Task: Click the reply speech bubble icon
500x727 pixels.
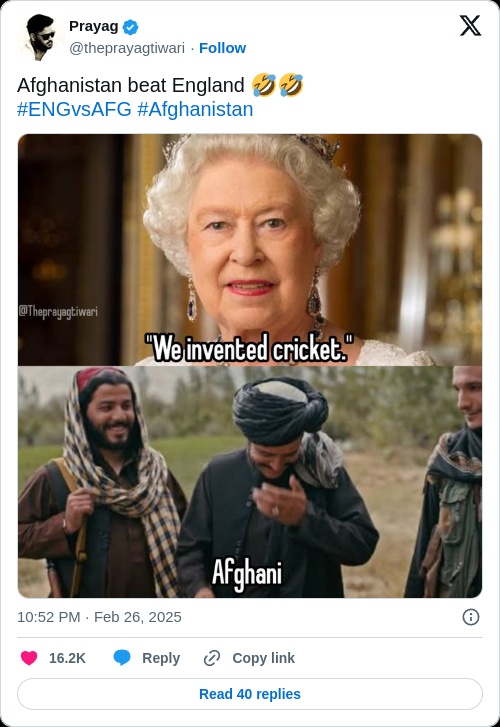Action: 122,657
